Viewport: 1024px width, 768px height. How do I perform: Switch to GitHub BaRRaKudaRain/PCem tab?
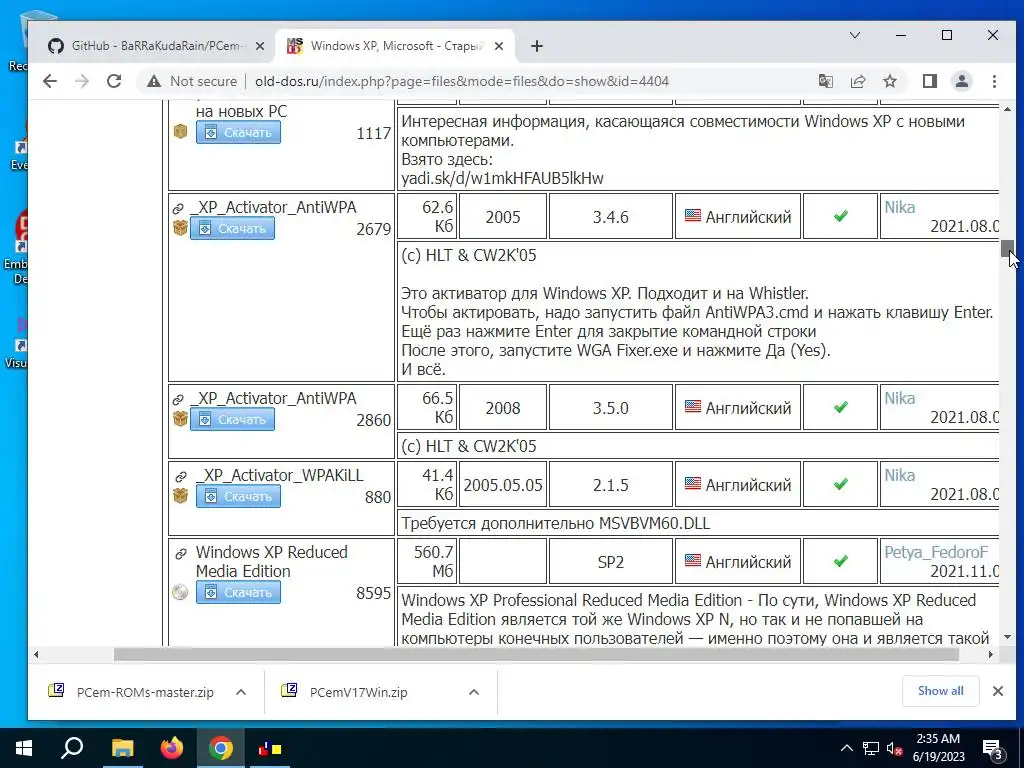157,46
